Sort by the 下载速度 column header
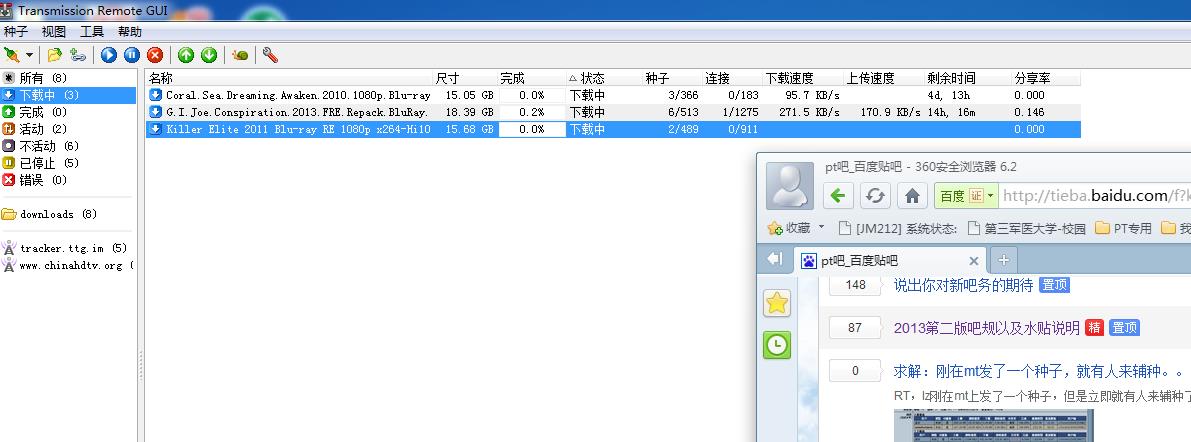1191x442 pixels. (x=804, y=78)
